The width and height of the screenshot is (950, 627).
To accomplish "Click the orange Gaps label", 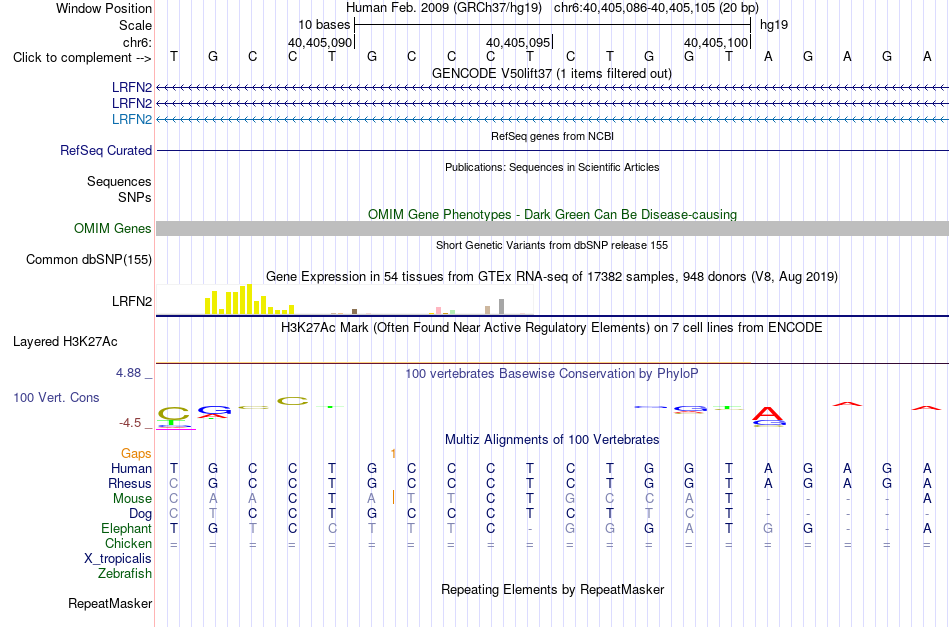I will 136,454.
